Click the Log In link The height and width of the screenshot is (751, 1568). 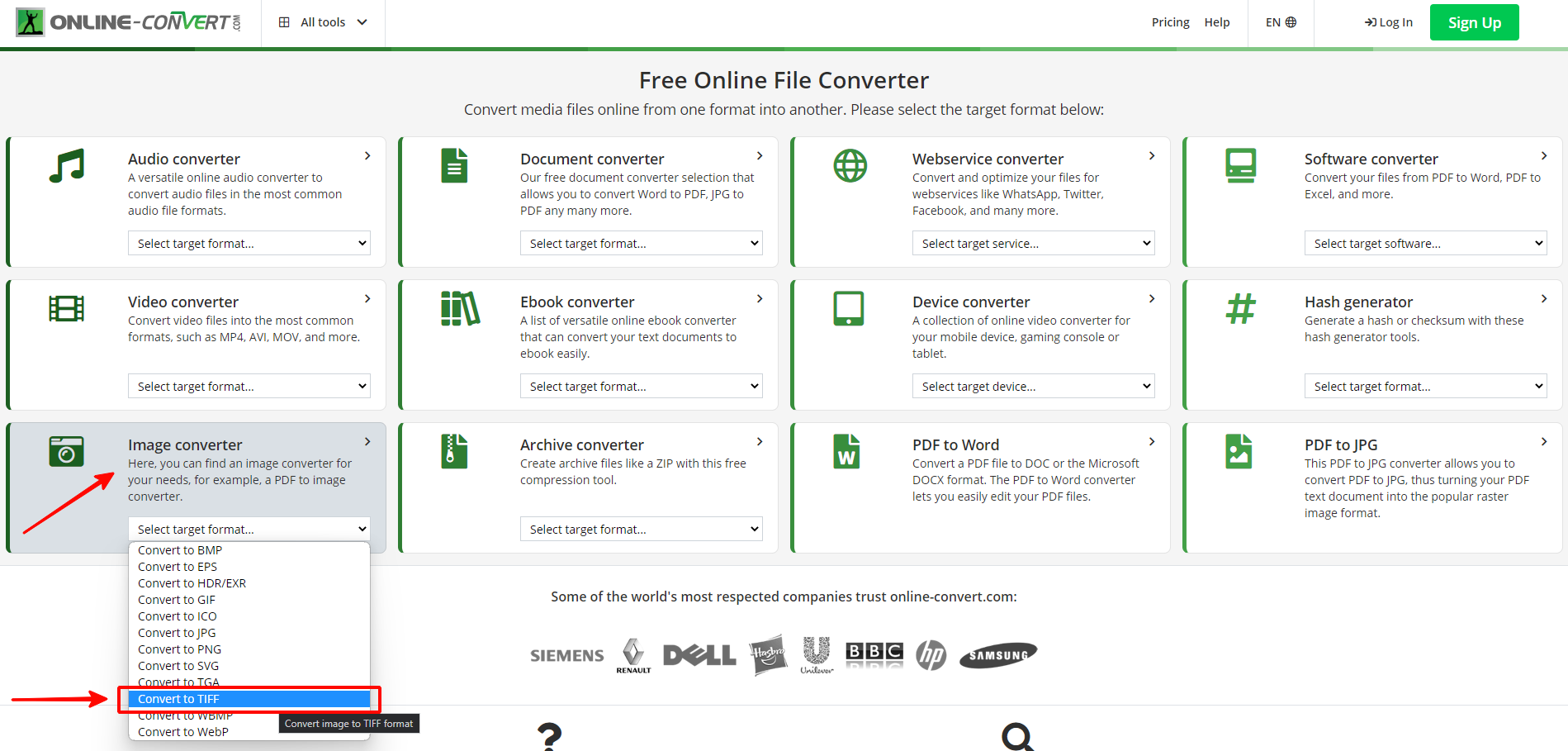1389,22
